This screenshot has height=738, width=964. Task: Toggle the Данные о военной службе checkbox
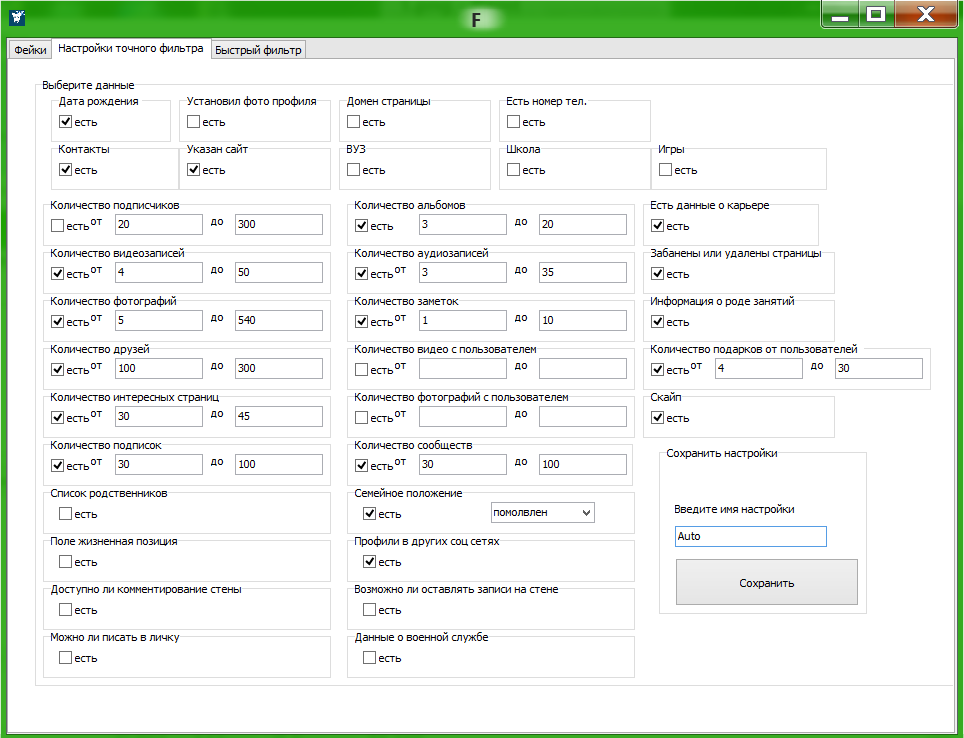pos(370,658)
